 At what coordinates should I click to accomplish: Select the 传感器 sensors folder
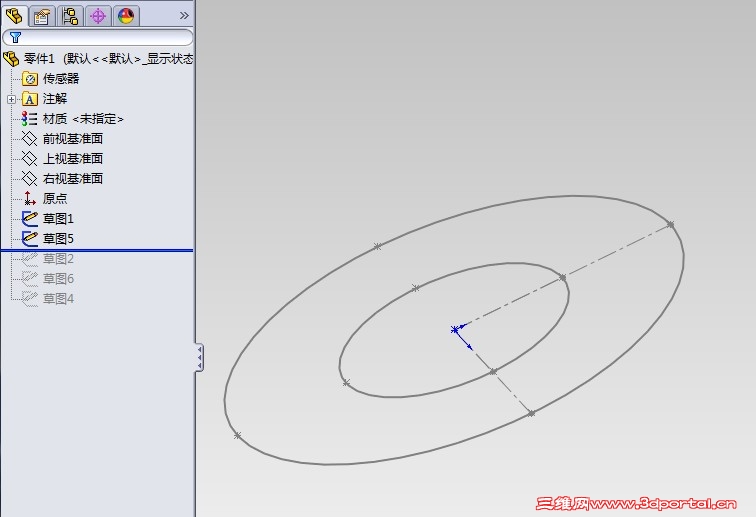click(x=61, y=79)
